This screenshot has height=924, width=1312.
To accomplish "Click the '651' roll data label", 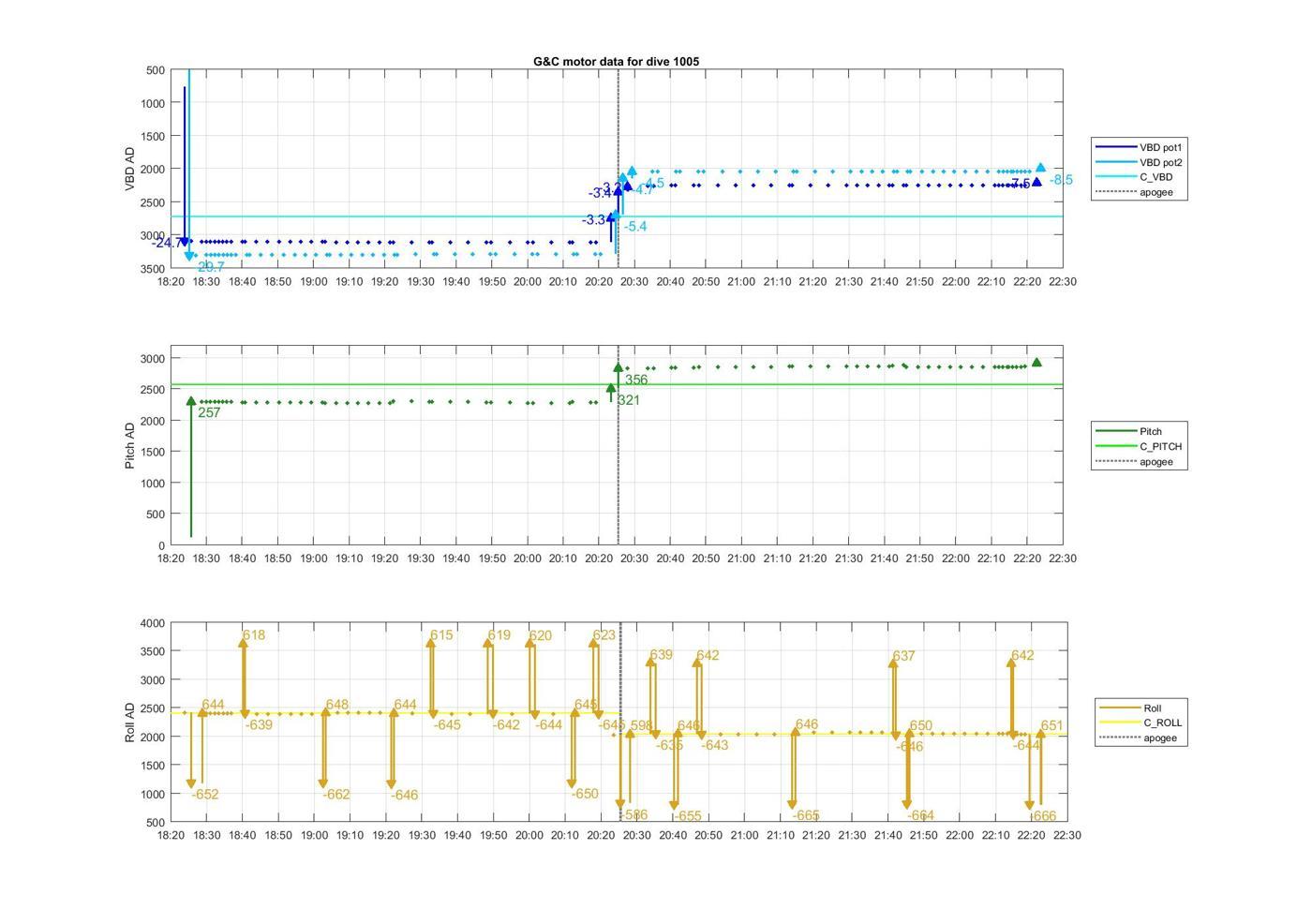I will 1052,725.
